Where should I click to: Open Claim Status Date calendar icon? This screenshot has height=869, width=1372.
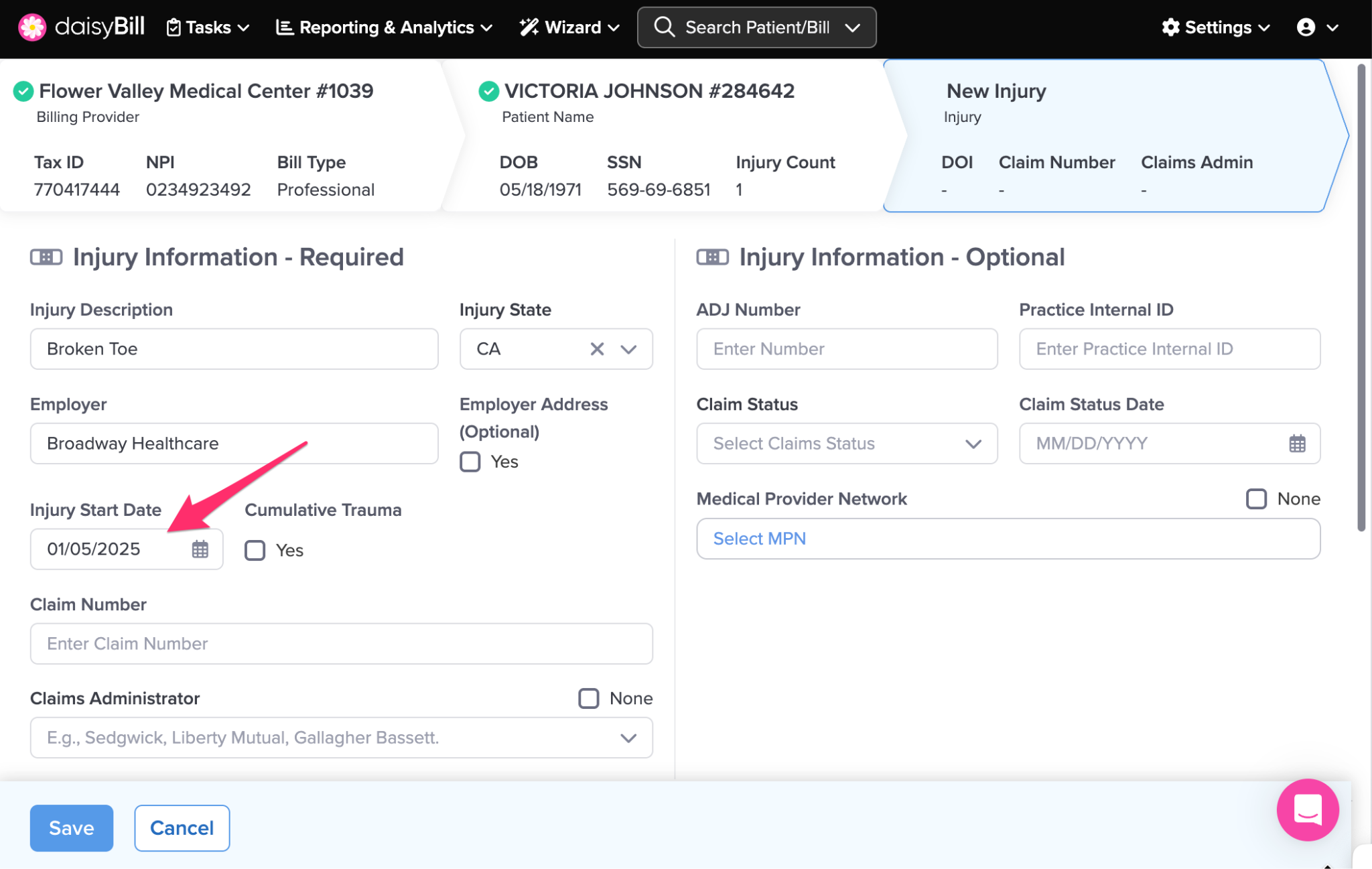pyautogui.click(x=1297, y=444)
